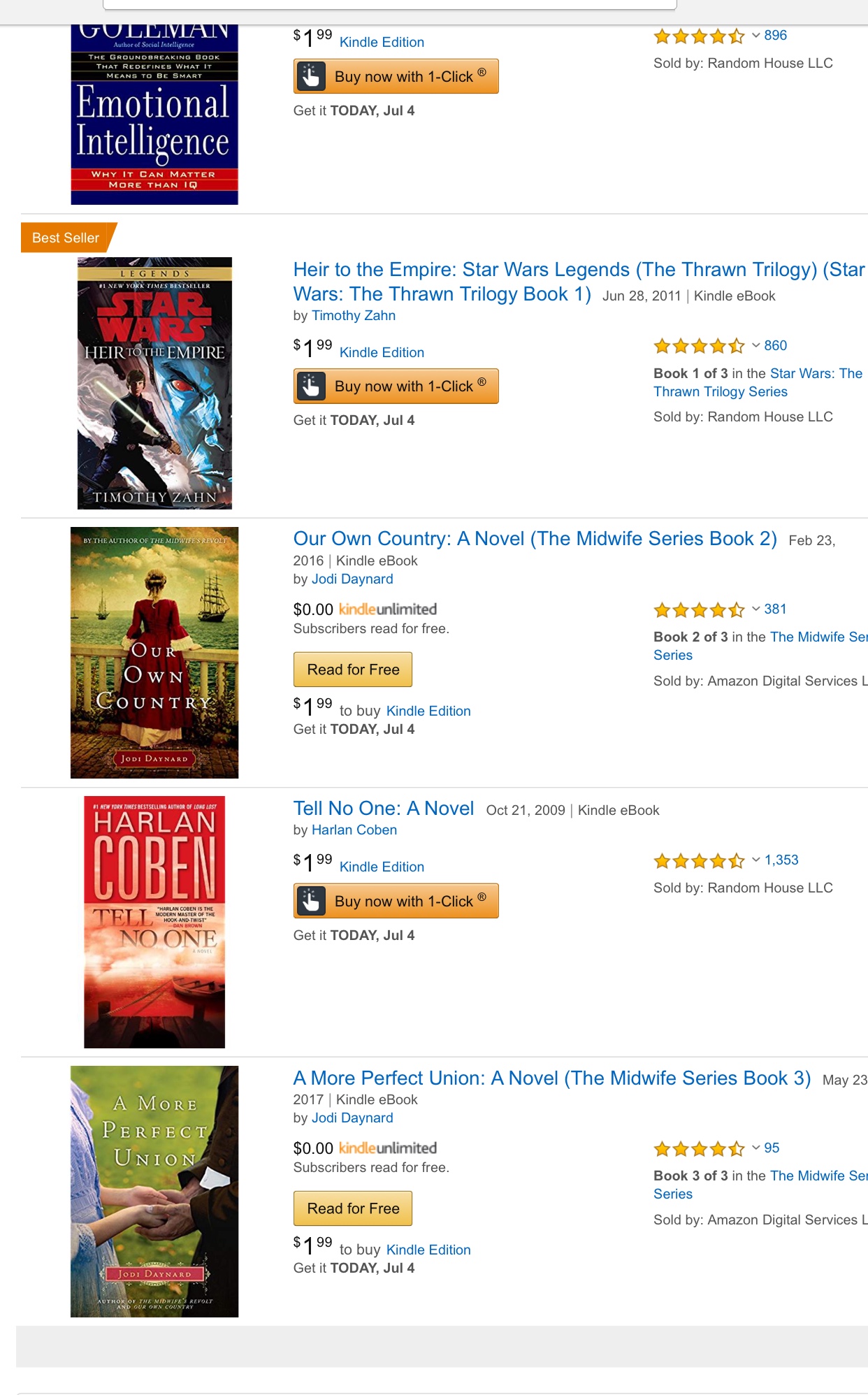Click the Best Seller badge
Image resolution: width=868 pixels, height=1395 pixels.
[67, 238]
